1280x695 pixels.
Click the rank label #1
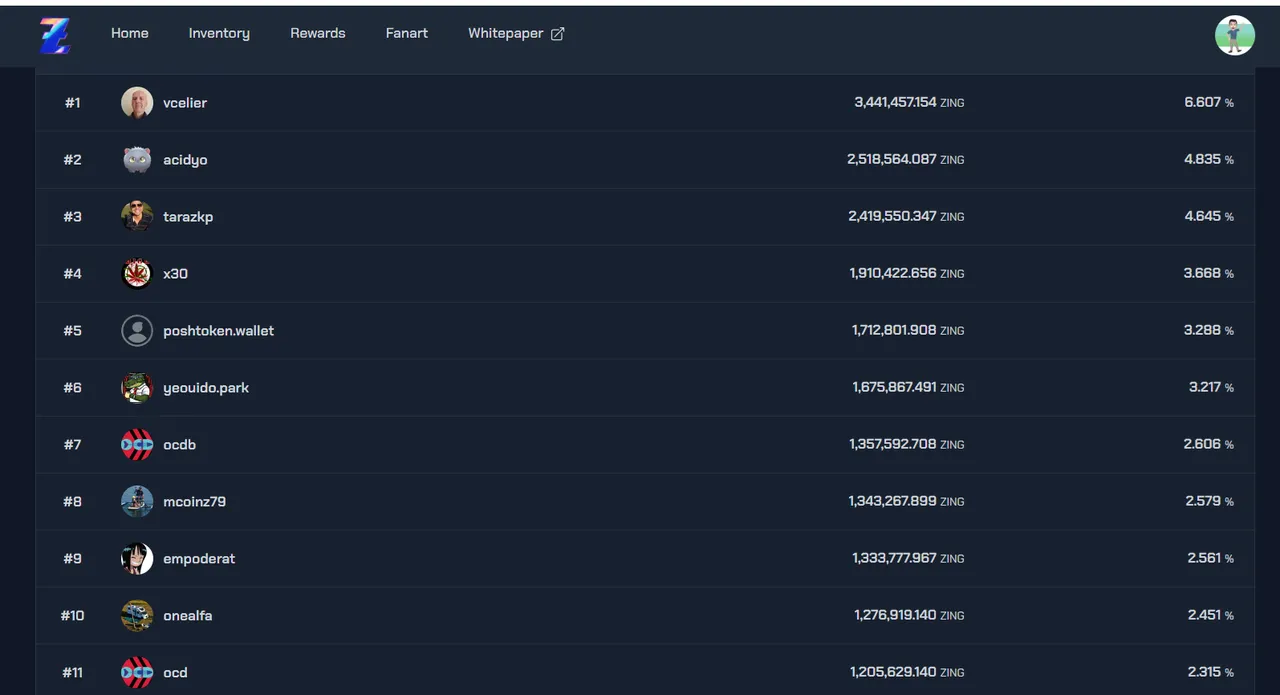[73, 102]
